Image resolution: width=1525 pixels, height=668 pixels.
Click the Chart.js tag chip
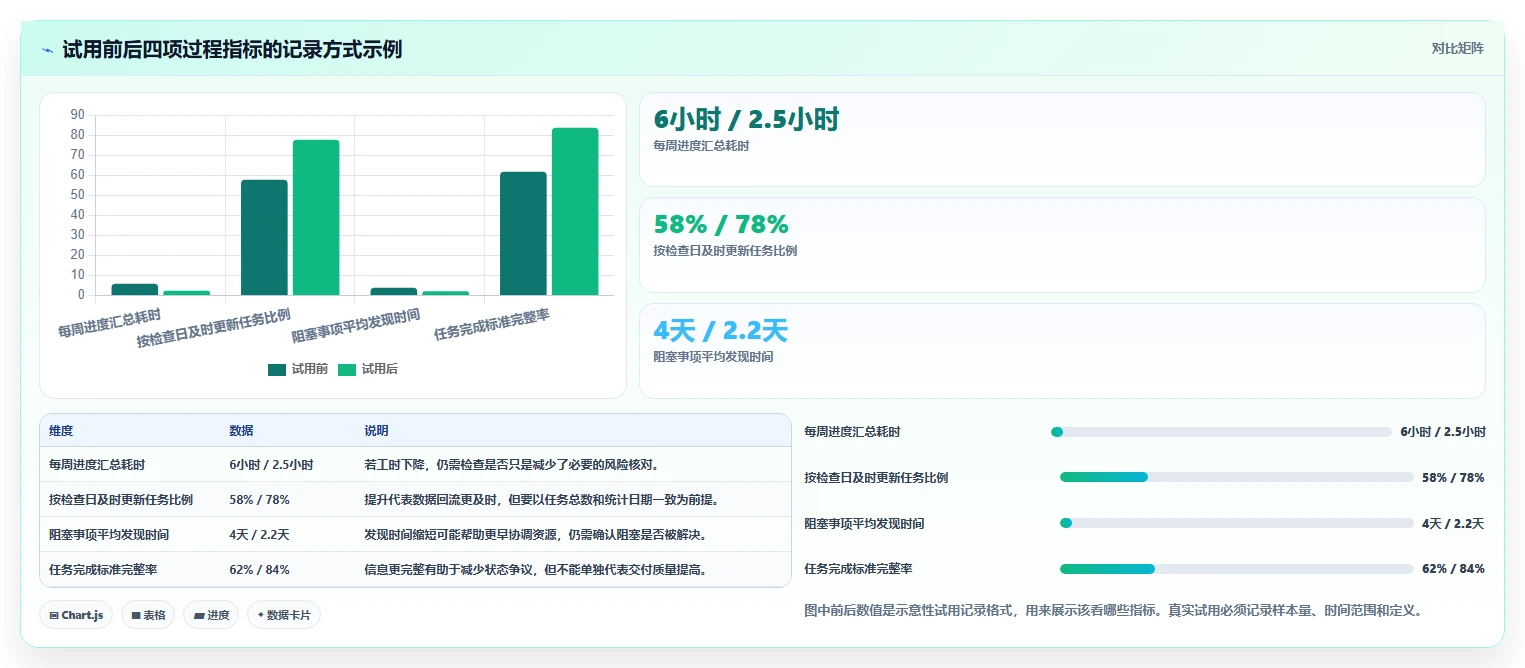coord(77,615)
